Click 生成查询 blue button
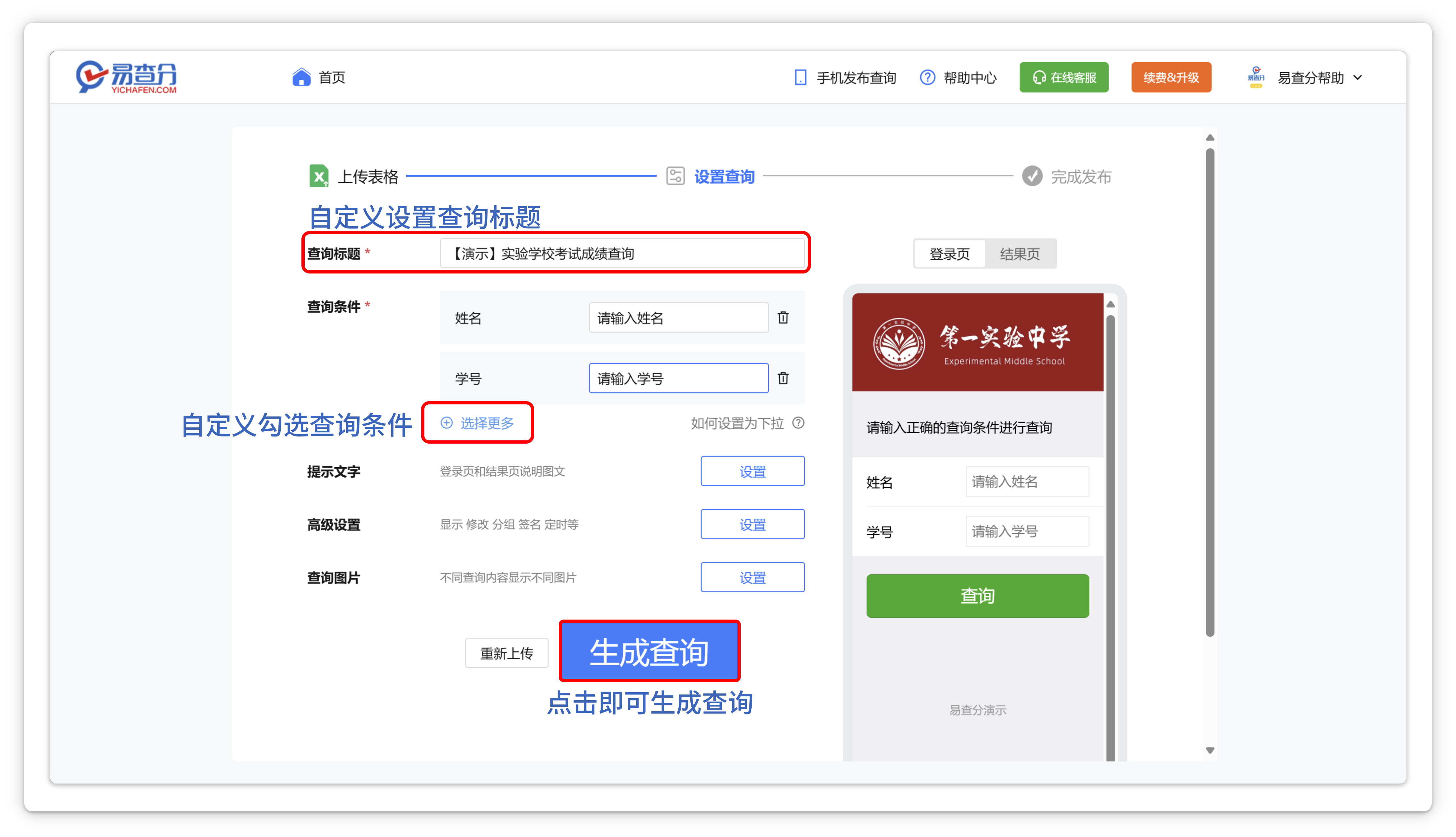 point(649,651)
